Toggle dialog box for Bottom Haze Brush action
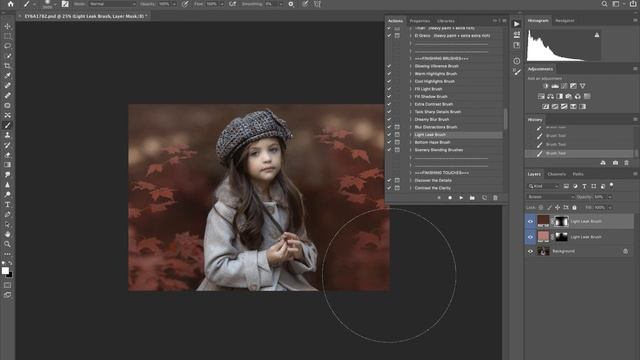The width and height of the screenshot is (640, 360). (x=397, y=142)
